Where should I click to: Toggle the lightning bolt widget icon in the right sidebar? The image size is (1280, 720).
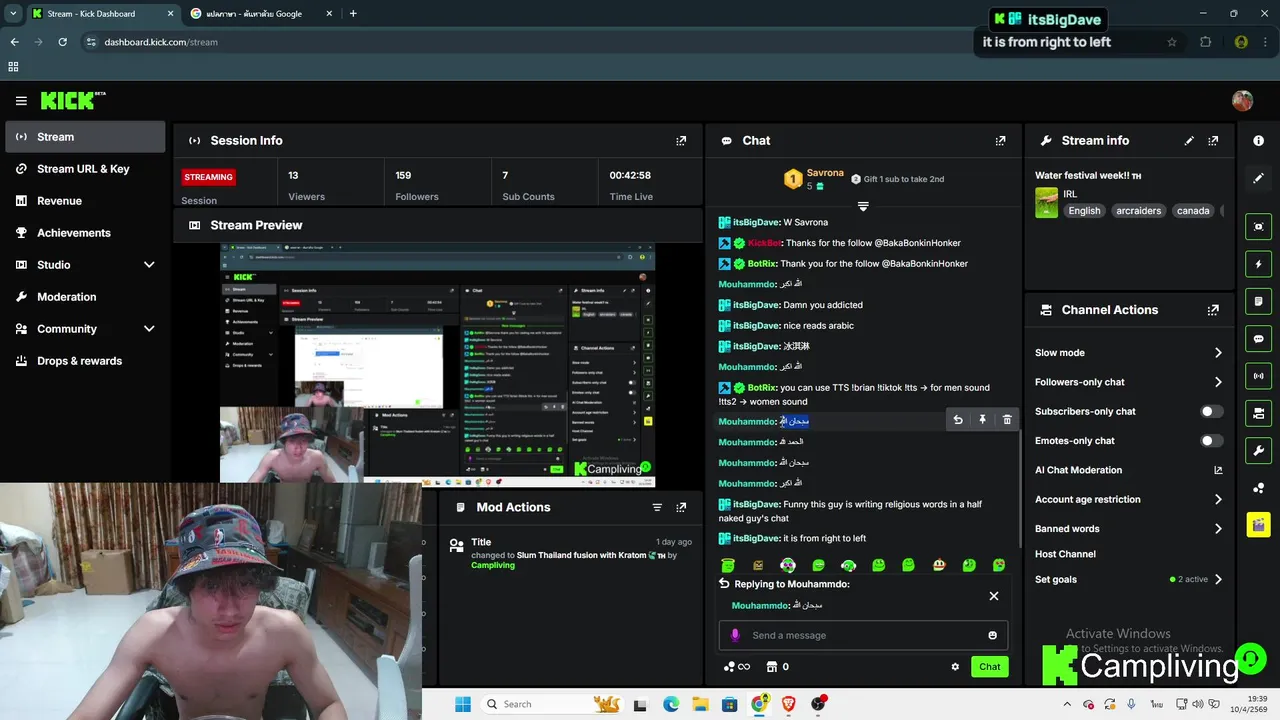pyautogui.click(x=1259, y=264)
